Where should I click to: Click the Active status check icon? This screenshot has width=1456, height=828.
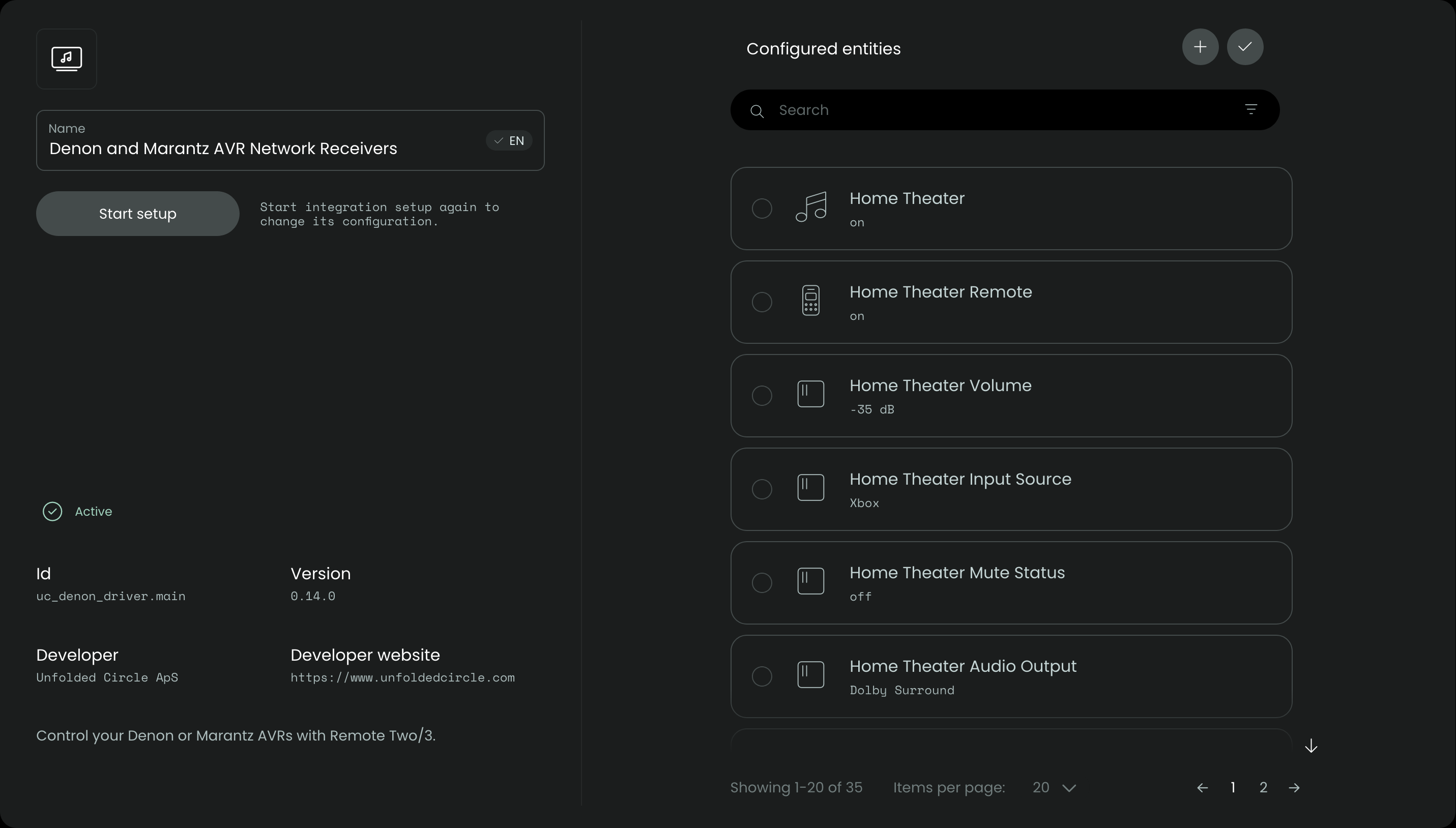(52, 511)
